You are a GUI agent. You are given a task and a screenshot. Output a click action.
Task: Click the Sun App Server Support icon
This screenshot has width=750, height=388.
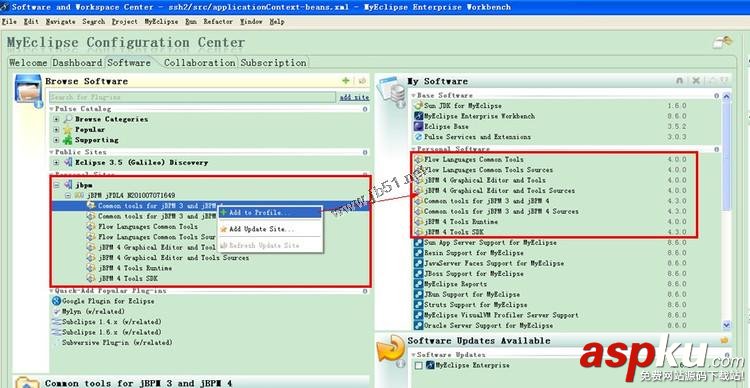[x=419, y=243]
